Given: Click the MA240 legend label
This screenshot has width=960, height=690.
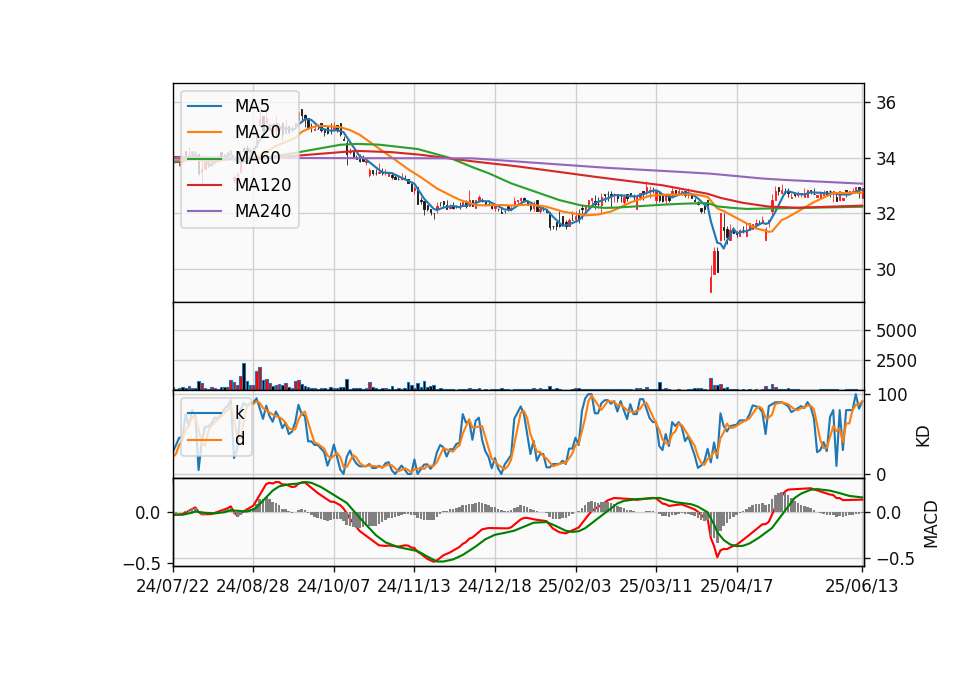Looking at the screenshot, I should coord(263,211).
